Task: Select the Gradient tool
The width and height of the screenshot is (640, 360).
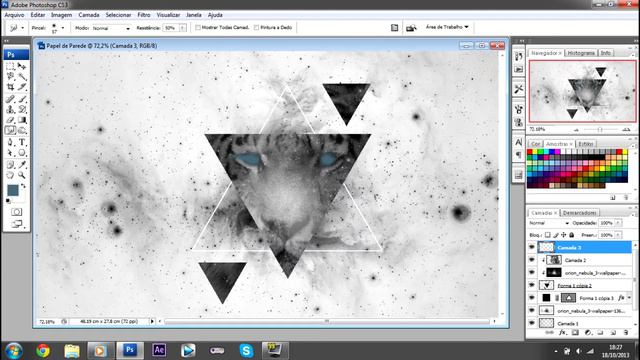Action: click(22, 120)
